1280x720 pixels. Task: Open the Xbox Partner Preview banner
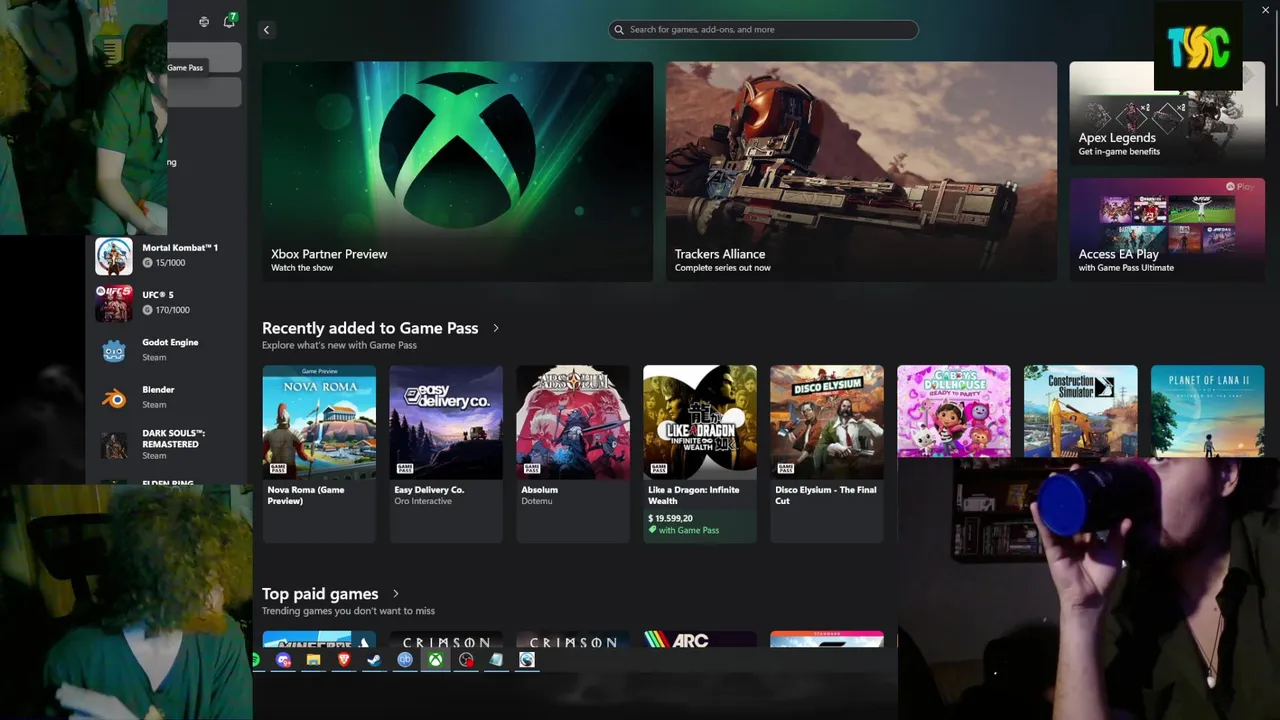point(457,171)
